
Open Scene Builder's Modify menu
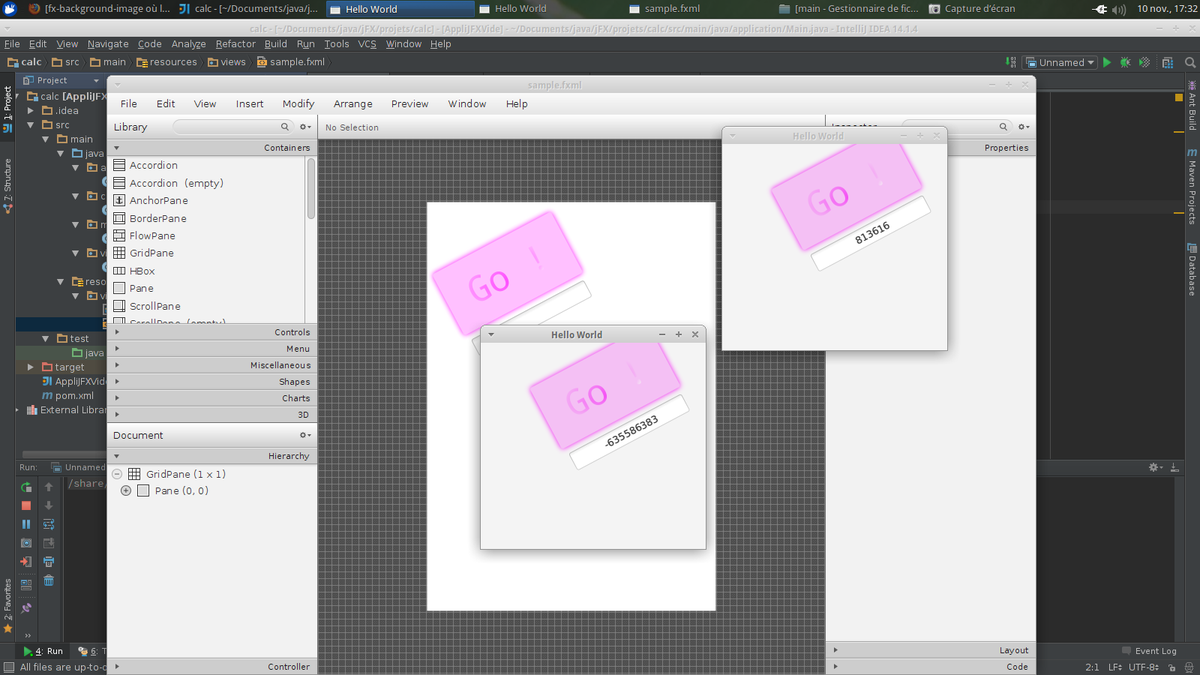[x=298, y=104]
